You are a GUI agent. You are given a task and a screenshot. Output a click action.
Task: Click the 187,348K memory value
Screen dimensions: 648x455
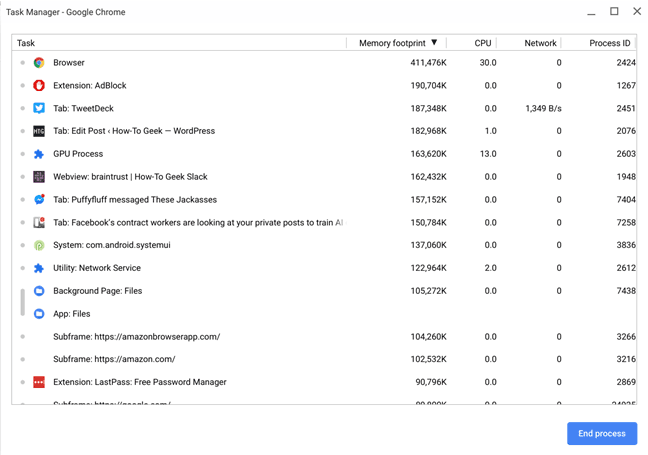point(428,108)
